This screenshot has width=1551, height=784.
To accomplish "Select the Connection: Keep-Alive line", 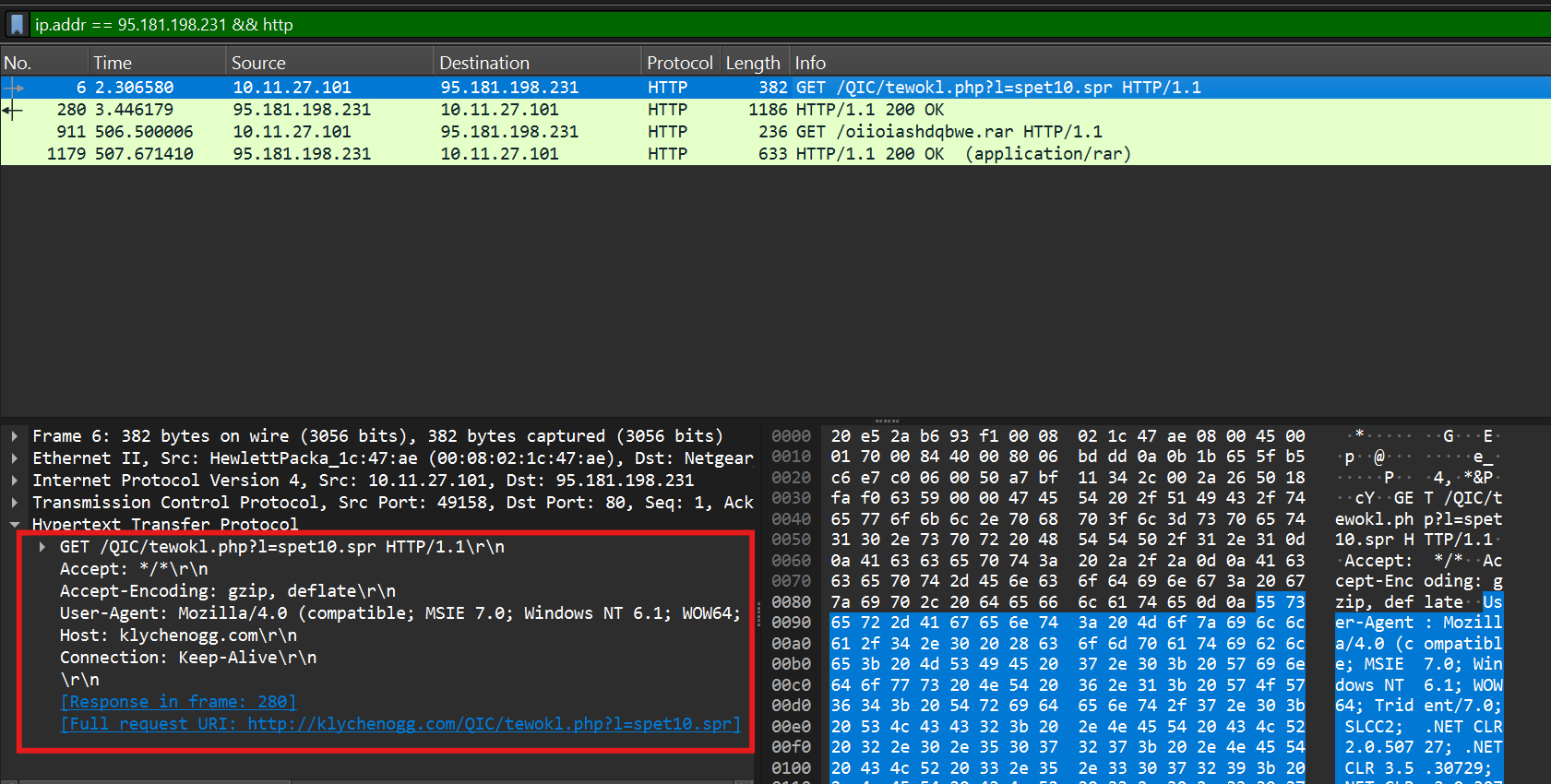I will click(x=188, y=658).
